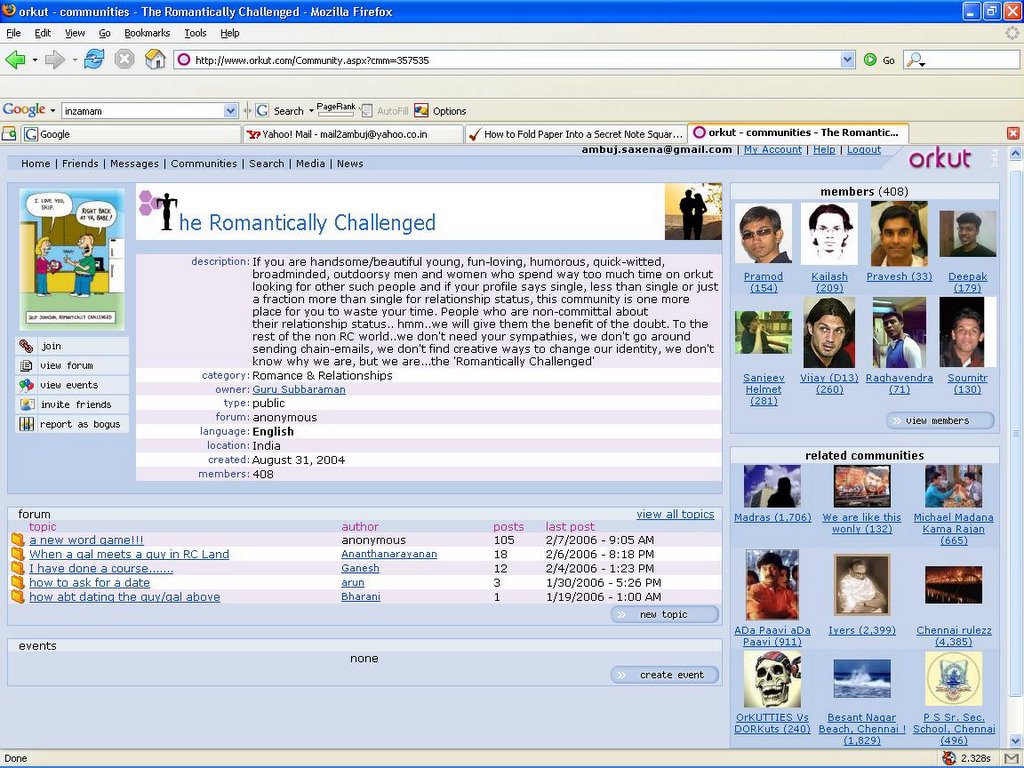Click the 'view members' button
This screenshot has width=1024, height=768.
[x=940, y=421]
